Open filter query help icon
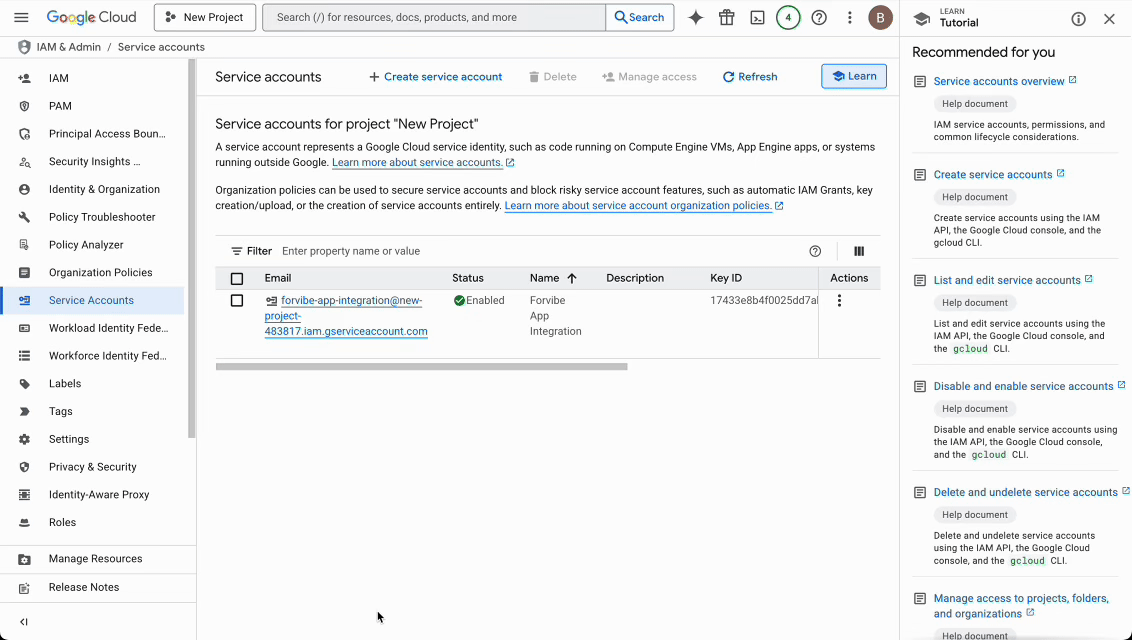This screenshot has height=640, width=1132. pos(815,251)
